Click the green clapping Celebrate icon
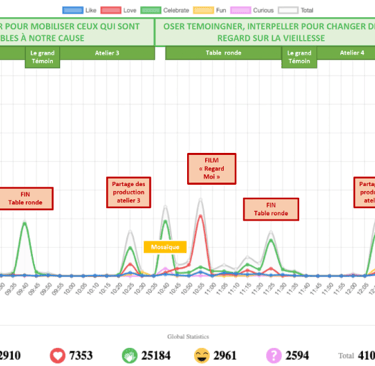Screen dimensions: 375x366 tap(129, 356)
